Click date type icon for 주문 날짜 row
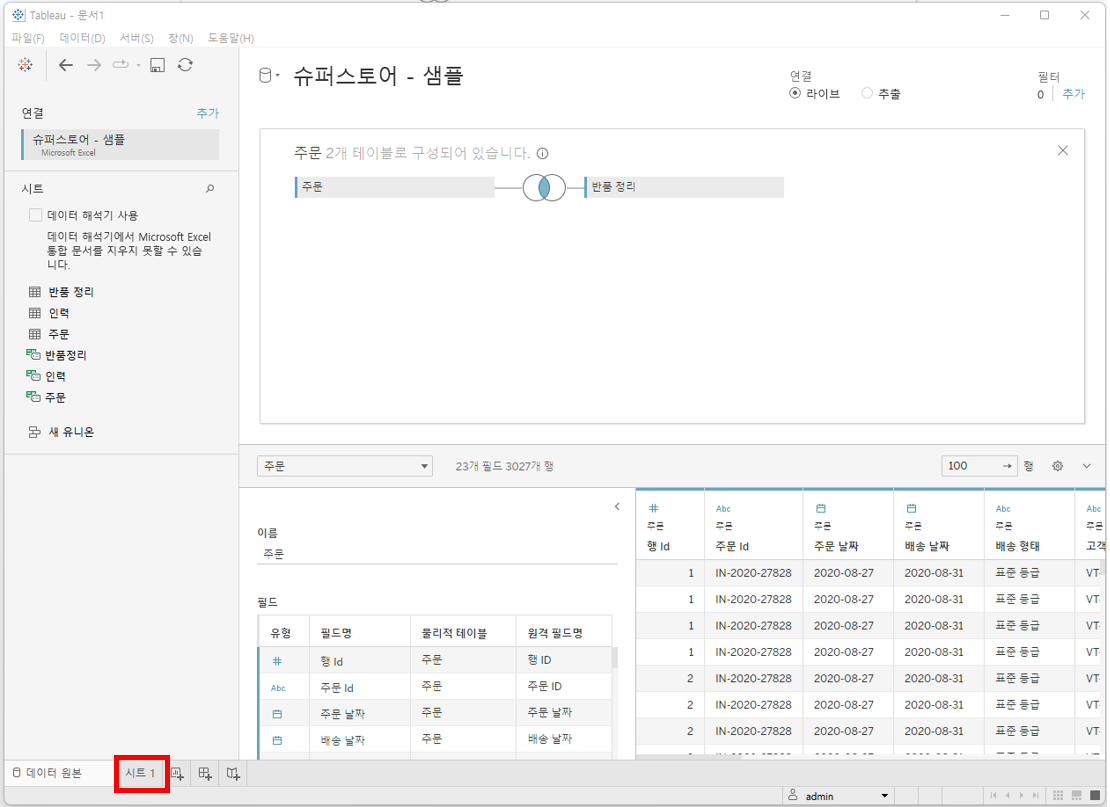Viewport: 1110px width, 807px height. click(x=278, y=714)
